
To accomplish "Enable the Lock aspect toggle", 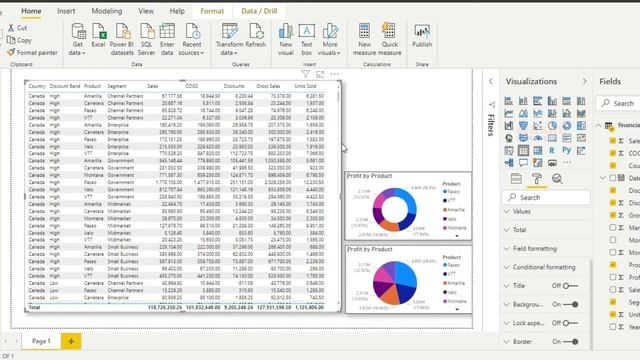I will [x=570, y=323].
